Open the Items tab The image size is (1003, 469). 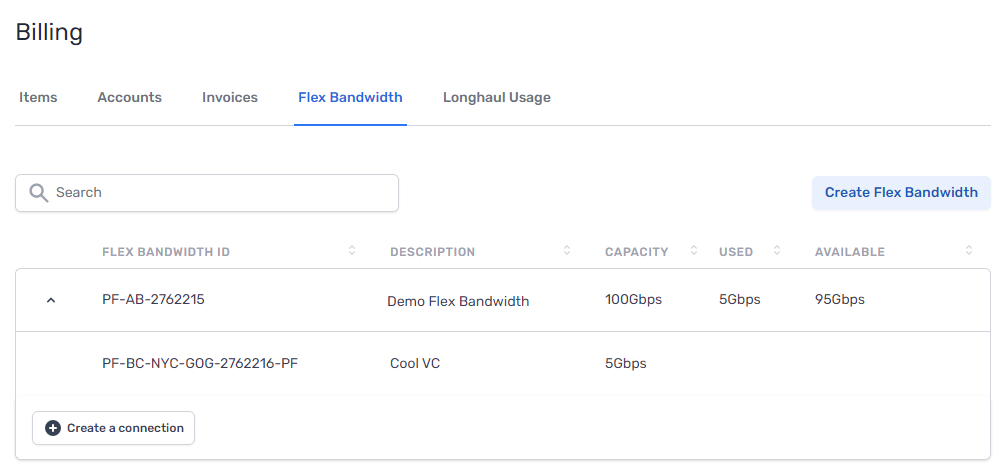point(38,98)
